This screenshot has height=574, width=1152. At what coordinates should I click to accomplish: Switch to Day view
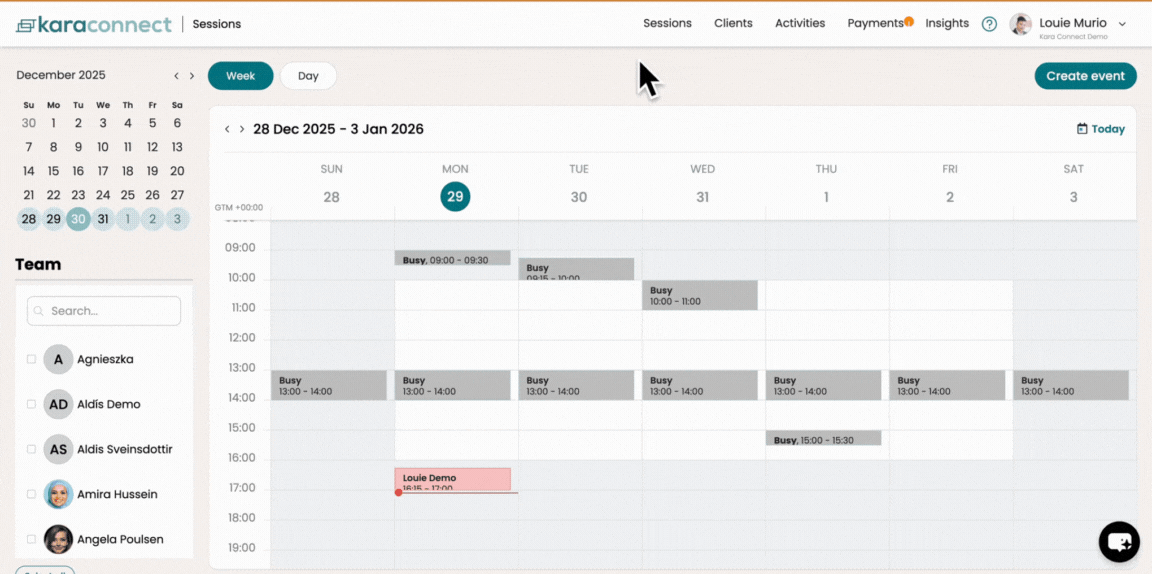pos(308,76)
